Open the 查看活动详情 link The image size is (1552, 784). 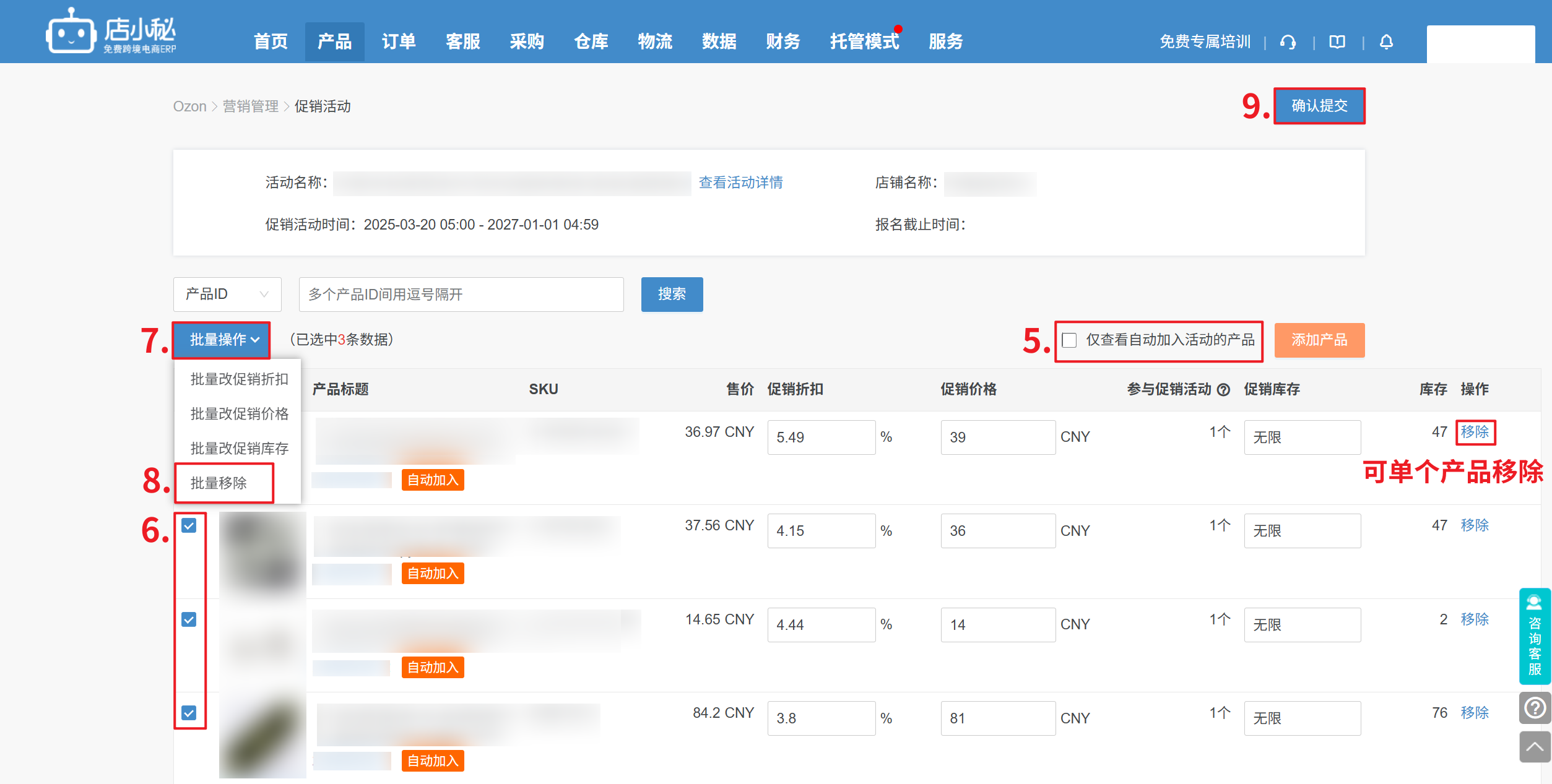point(740,183)
